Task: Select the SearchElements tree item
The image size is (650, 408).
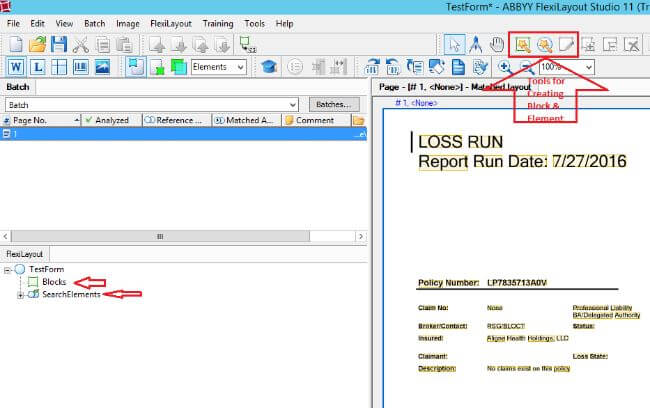Action: [71, 294]
